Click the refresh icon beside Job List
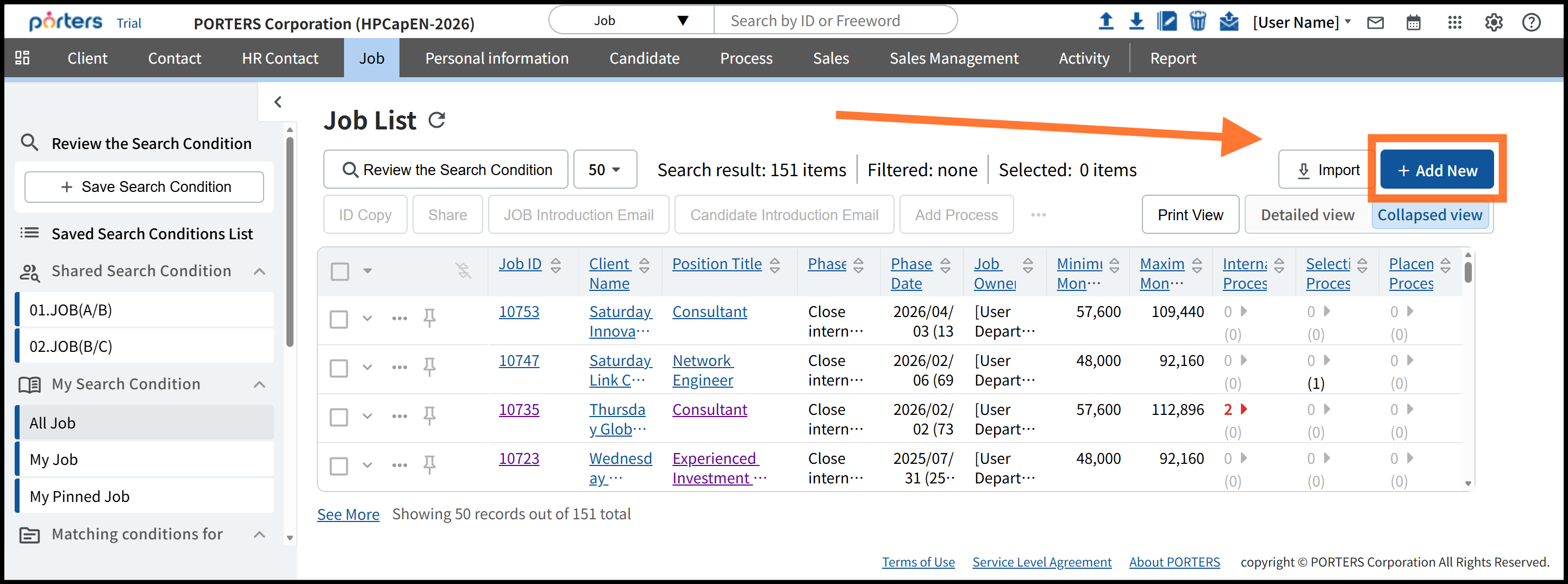 point(436,120)
